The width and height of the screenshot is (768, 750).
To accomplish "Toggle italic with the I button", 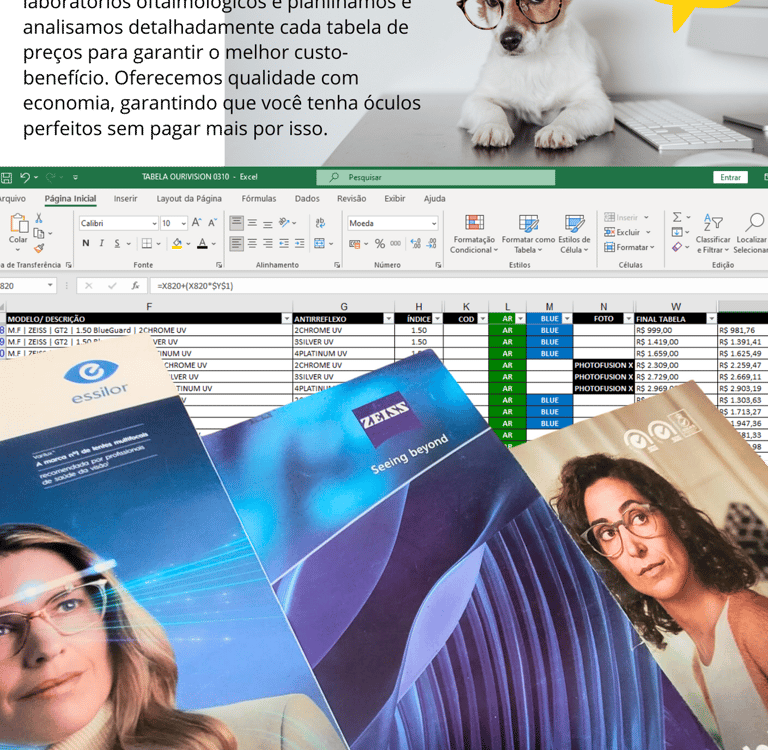I will [x=101, y=243].
